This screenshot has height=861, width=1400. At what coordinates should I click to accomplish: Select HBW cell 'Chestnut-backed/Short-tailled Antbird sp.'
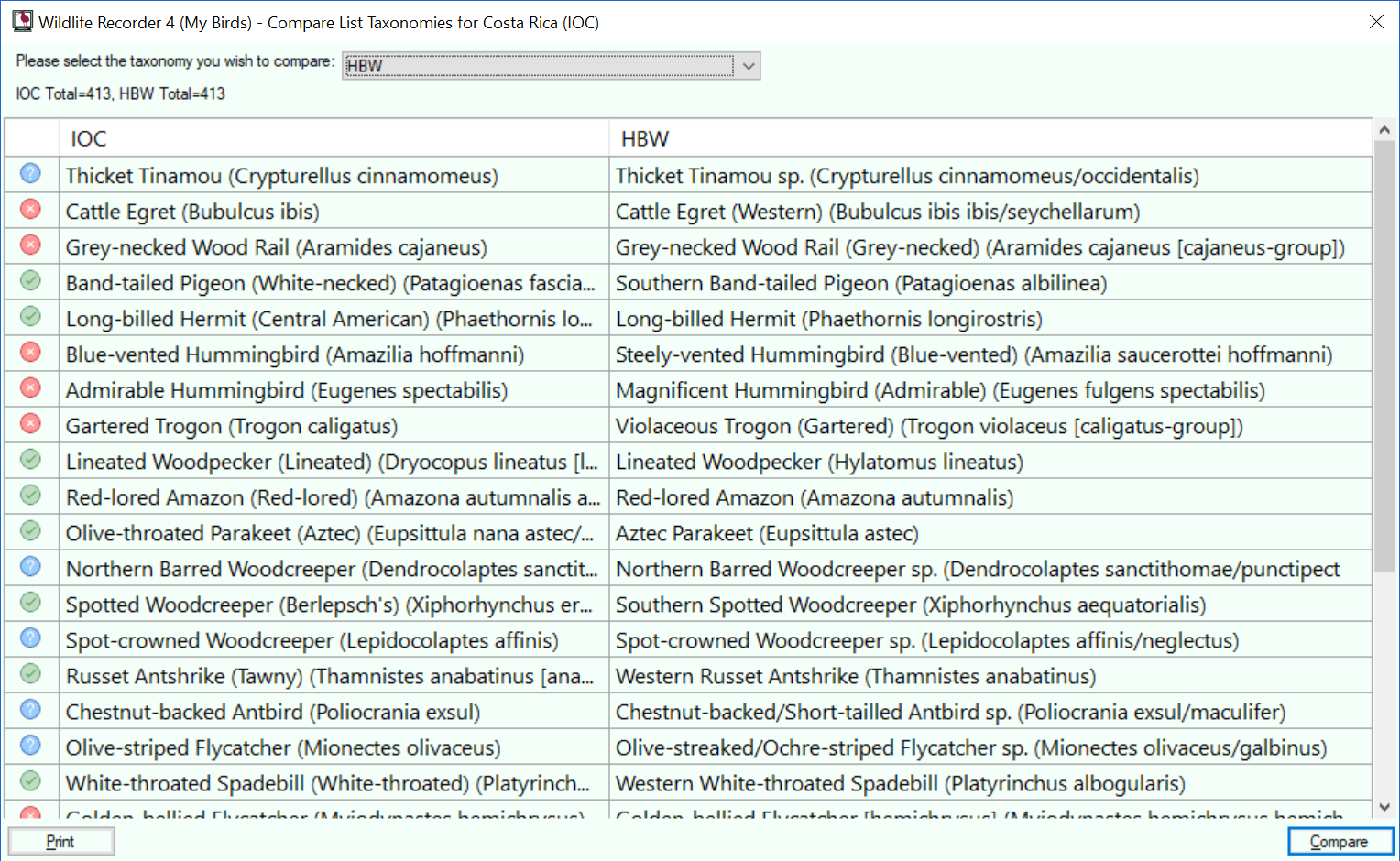tap(990, 711)
